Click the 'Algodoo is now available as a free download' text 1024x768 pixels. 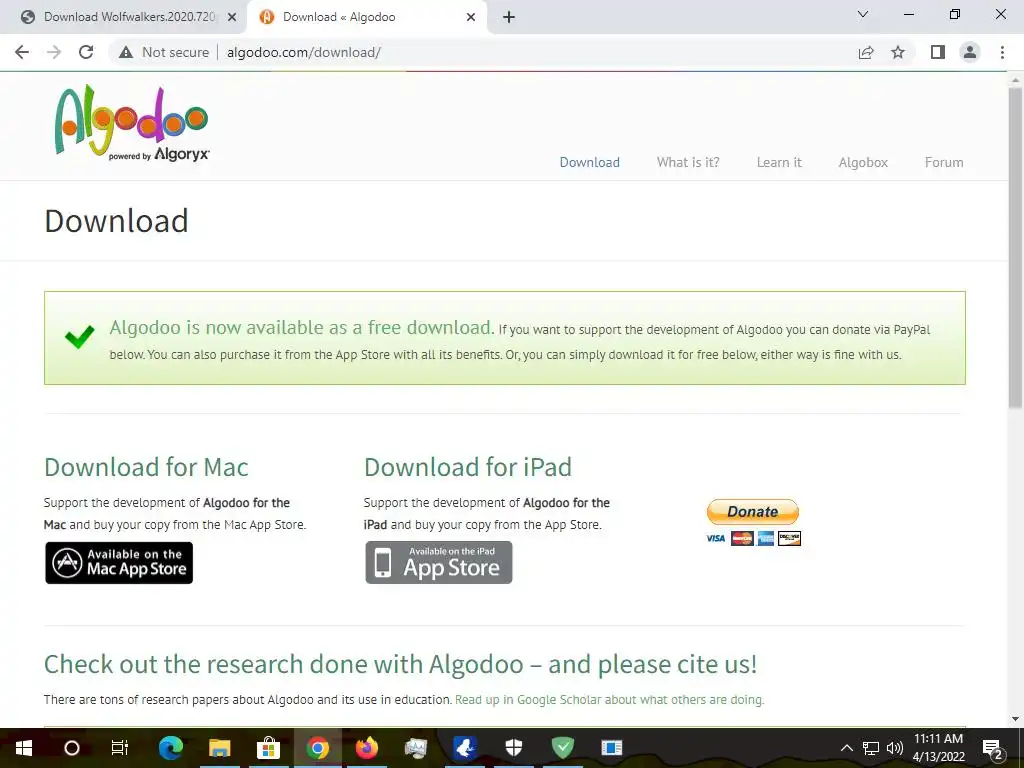click(301, 327)
